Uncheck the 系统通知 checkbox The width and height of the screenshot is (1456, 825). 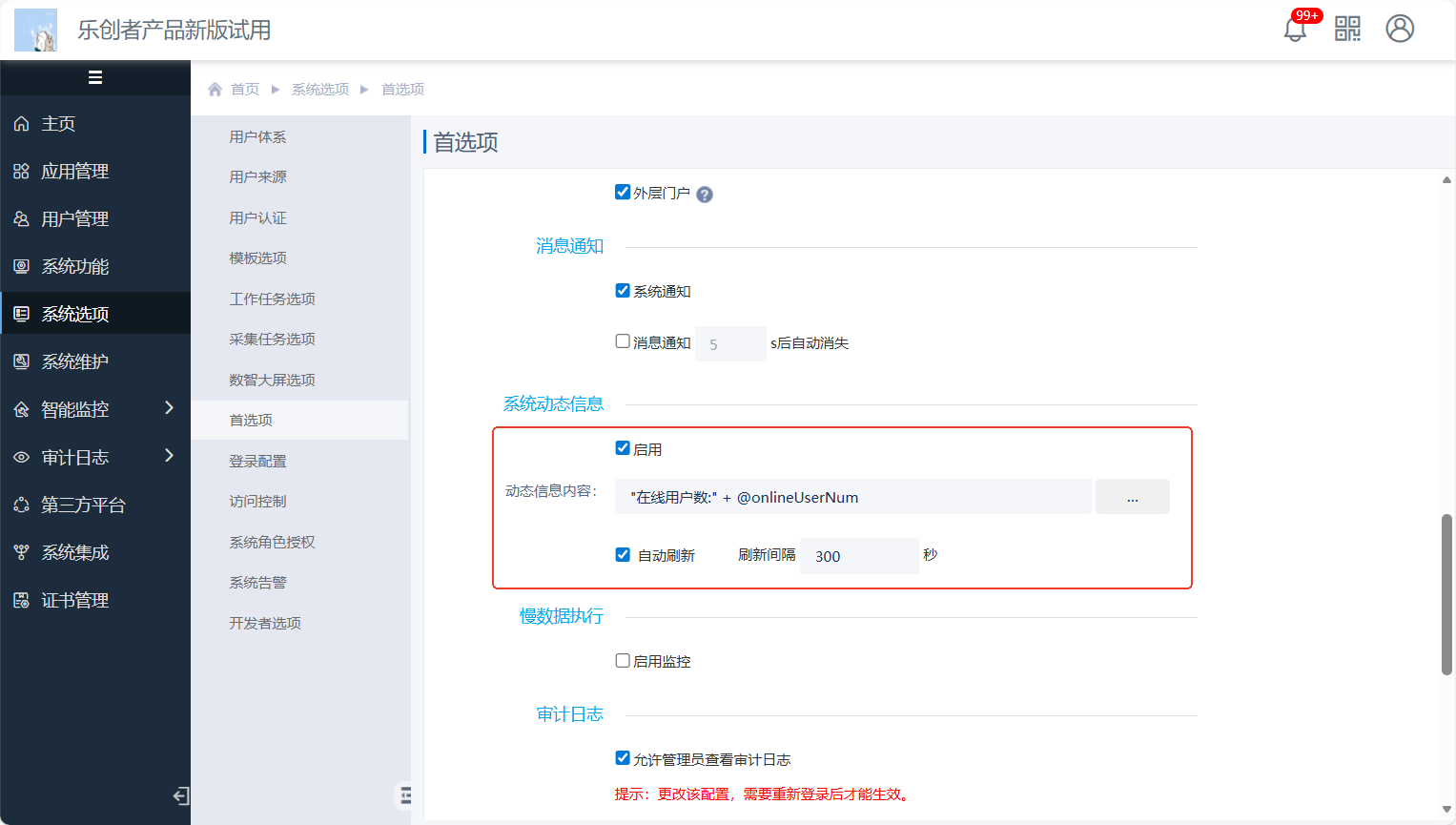coord(623,291)
